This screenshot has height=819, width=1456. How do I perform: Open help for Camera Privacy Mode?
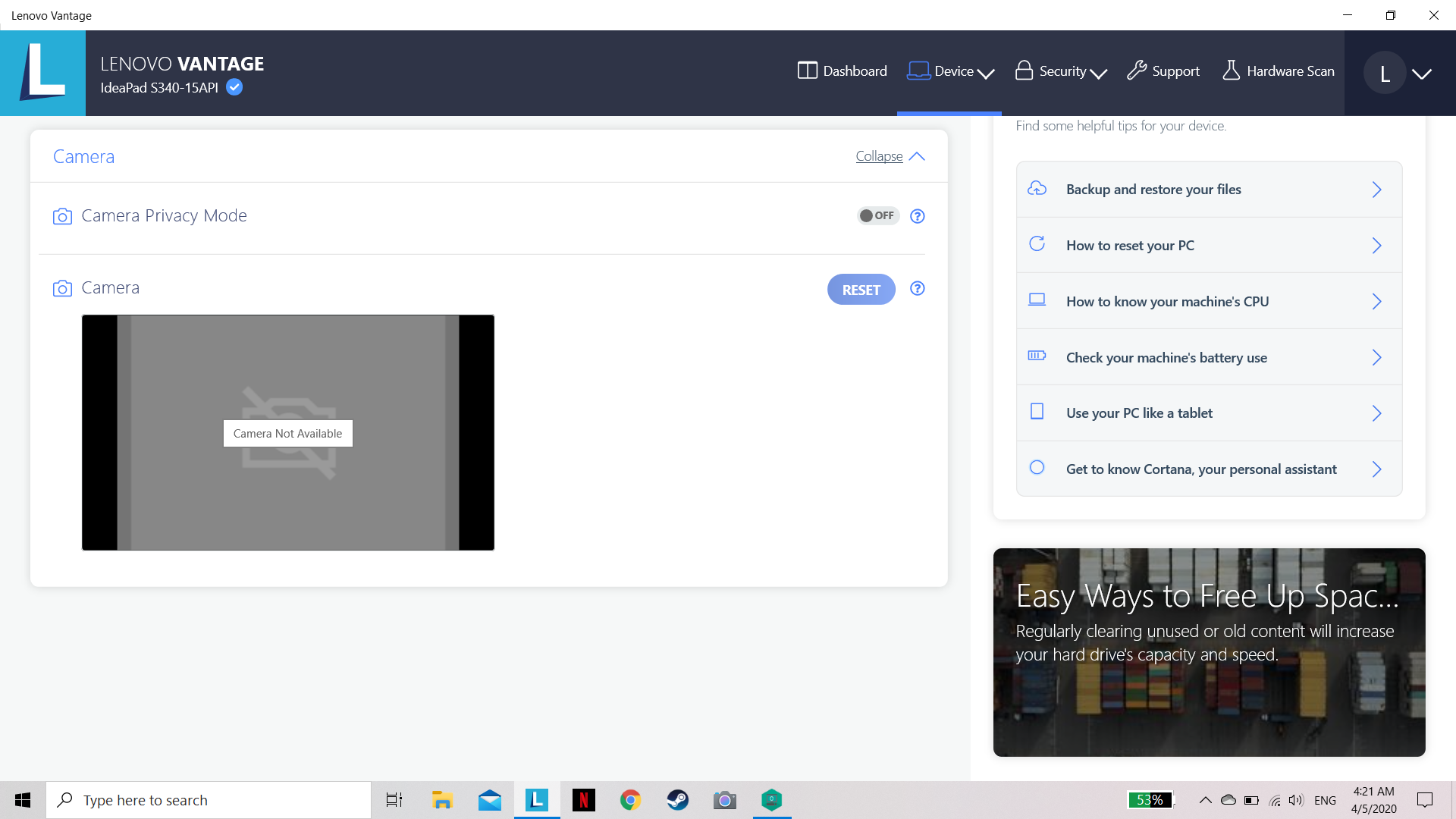tap(918, 216)
